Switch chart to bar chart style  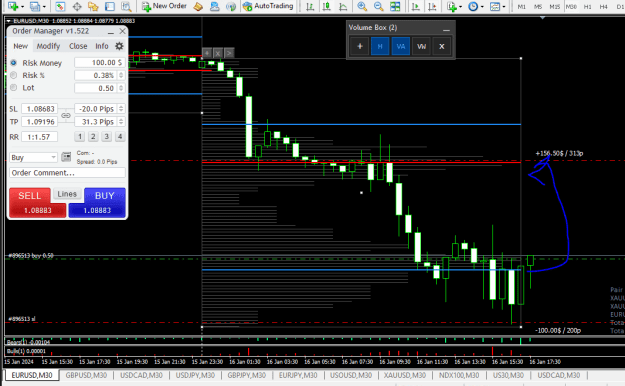(310, 6)
